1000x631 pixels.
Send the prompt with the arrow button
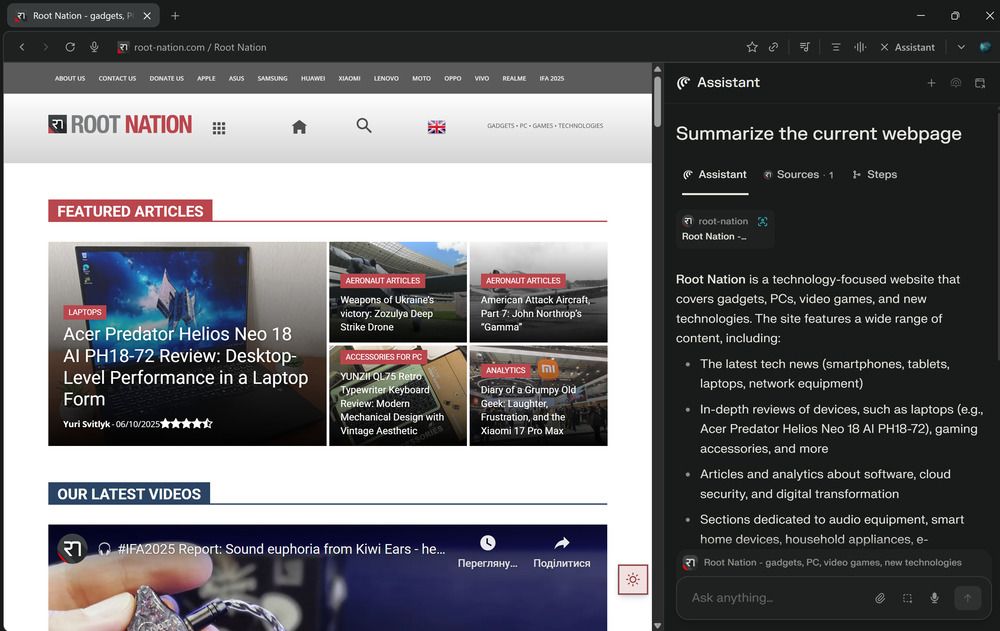click(x=967, y=598)
